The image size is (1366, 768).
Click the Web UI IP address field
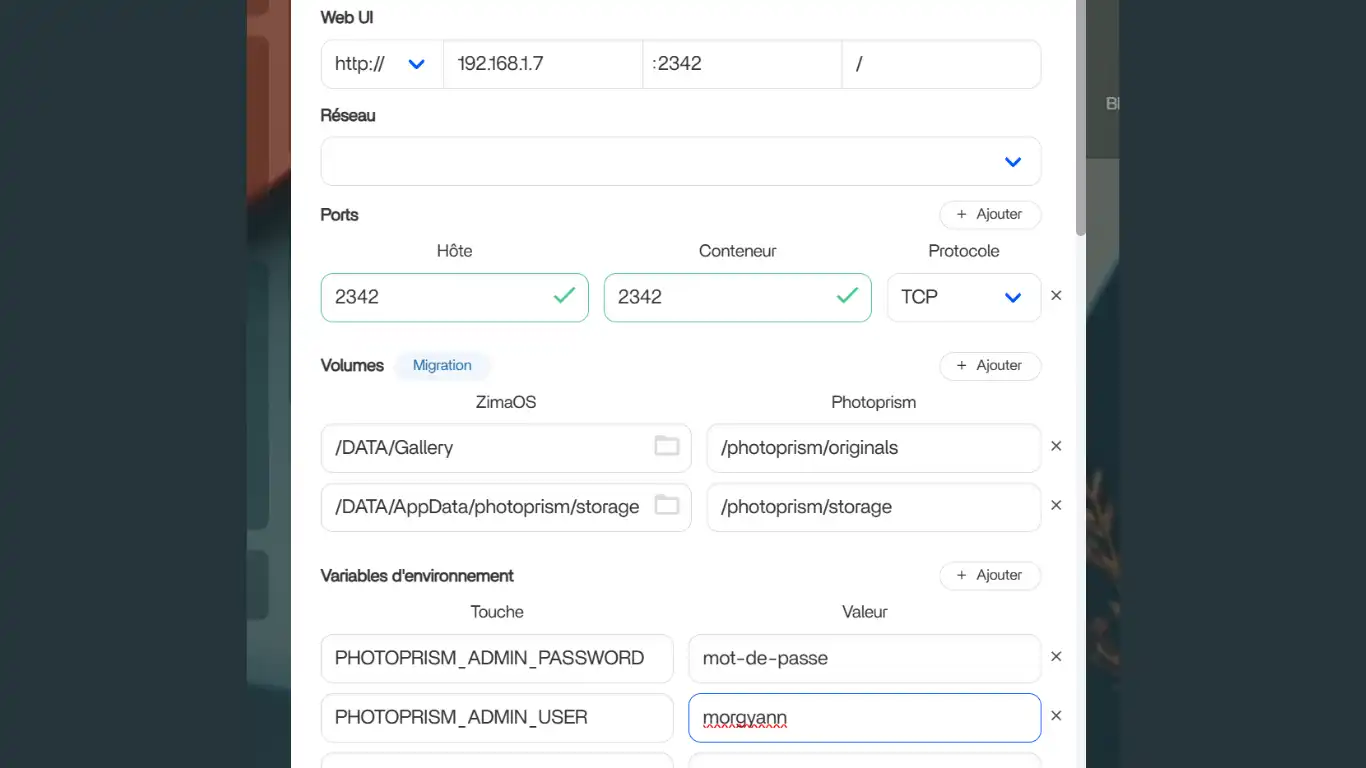[x=542, y=64]
